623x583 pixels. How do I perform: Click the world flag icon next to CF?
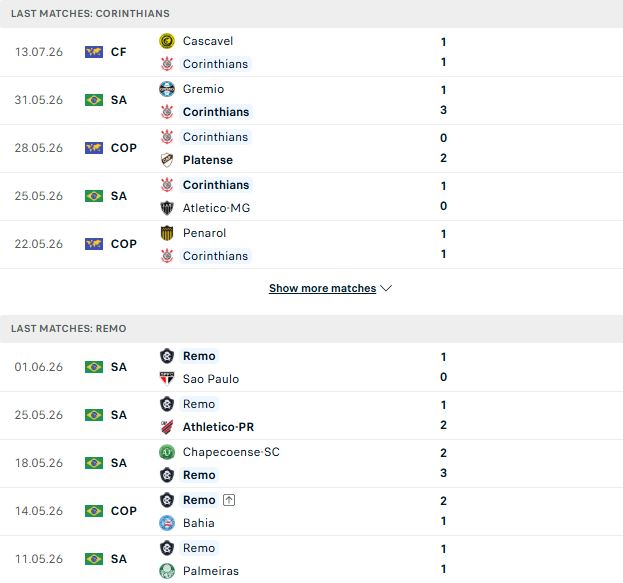point(94,52)
